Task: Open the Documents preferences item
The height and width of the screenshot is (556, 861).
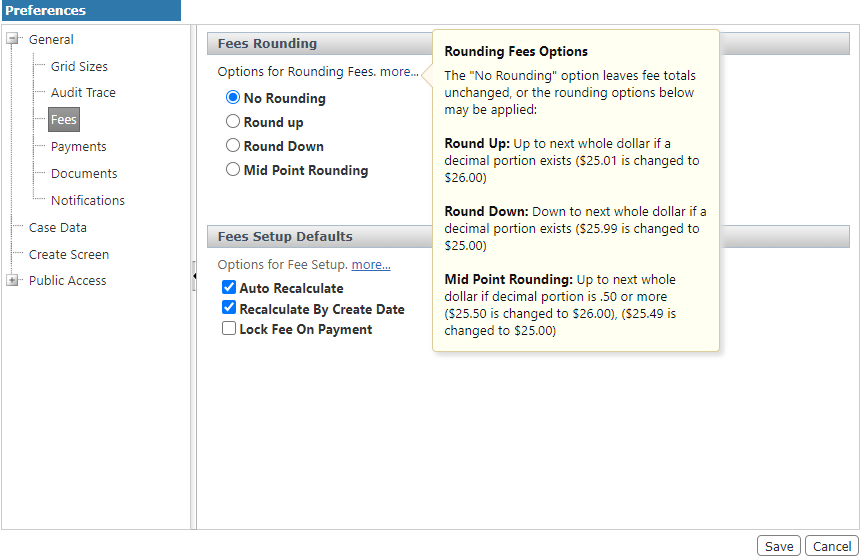Action: click(x=84, y=174)
